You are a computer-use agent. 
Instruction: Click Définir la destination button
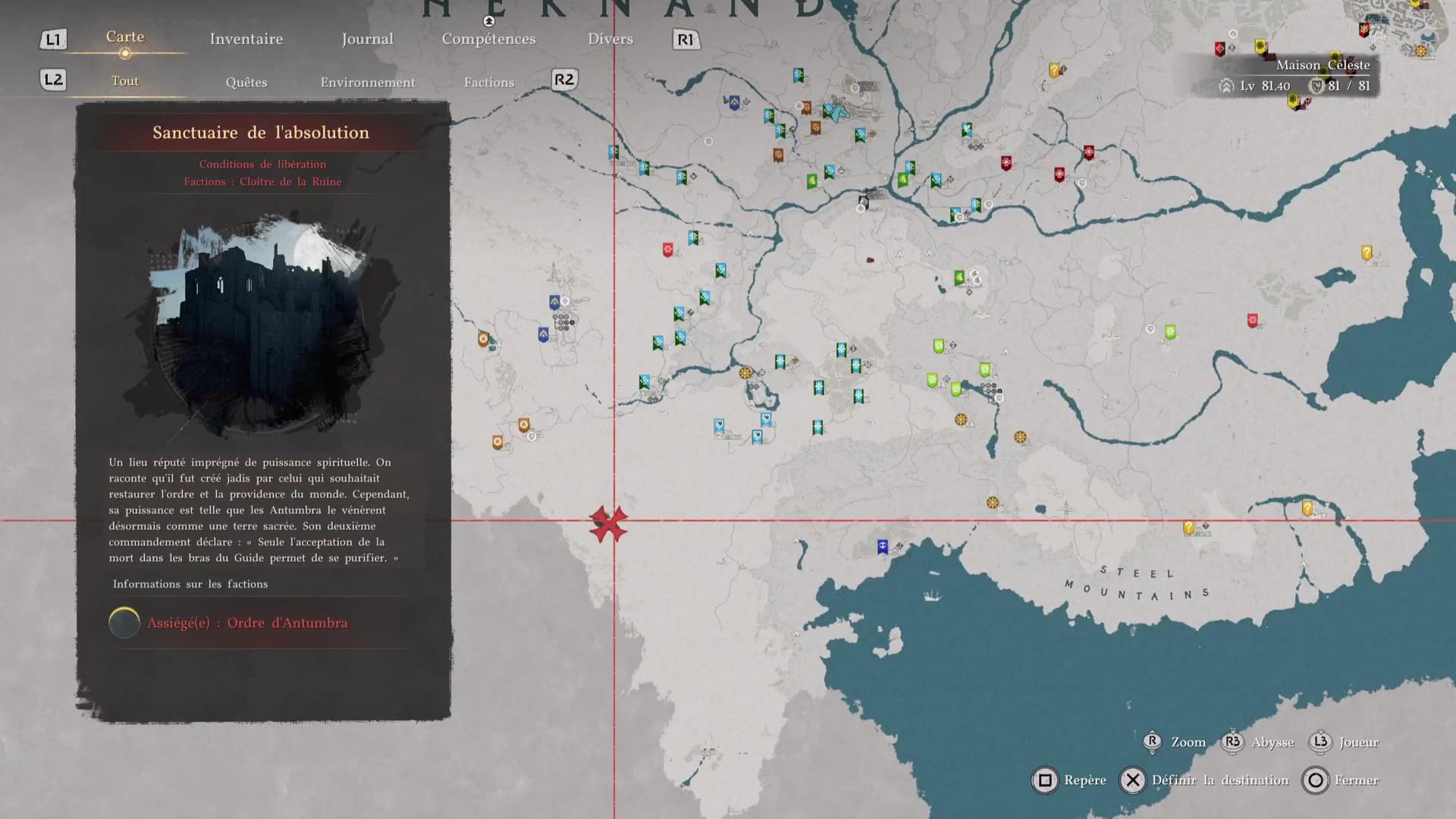pyautogui.click(x=1132, y=780)
